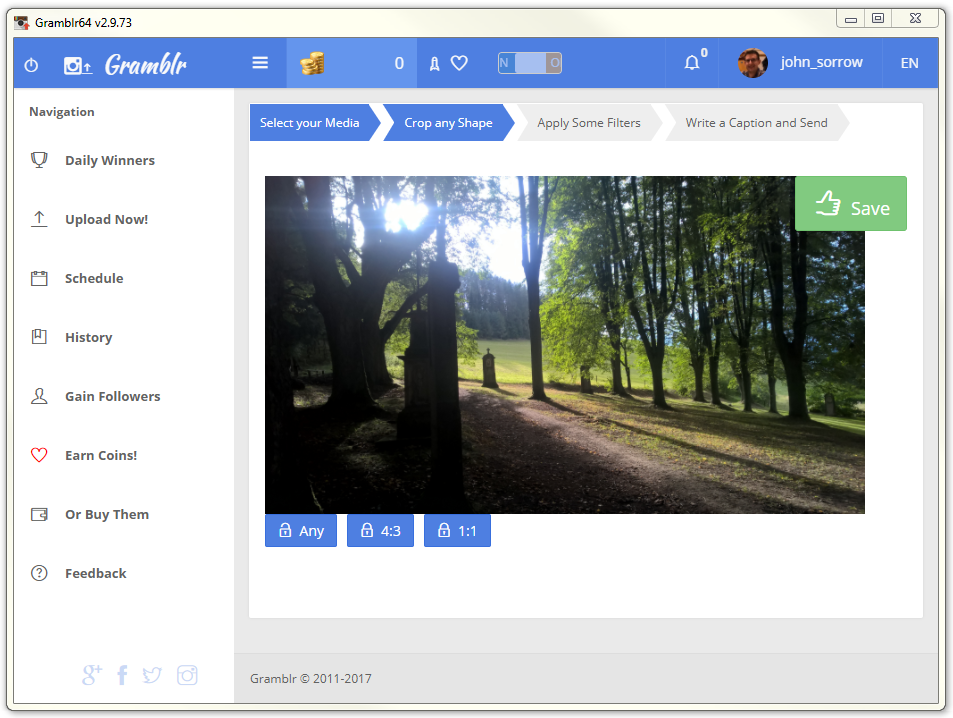This screenshot has width=953, height=718.
Task: Click the lock icon on 4:3 button
Action: pyautogui.click(x=366, y=530)
